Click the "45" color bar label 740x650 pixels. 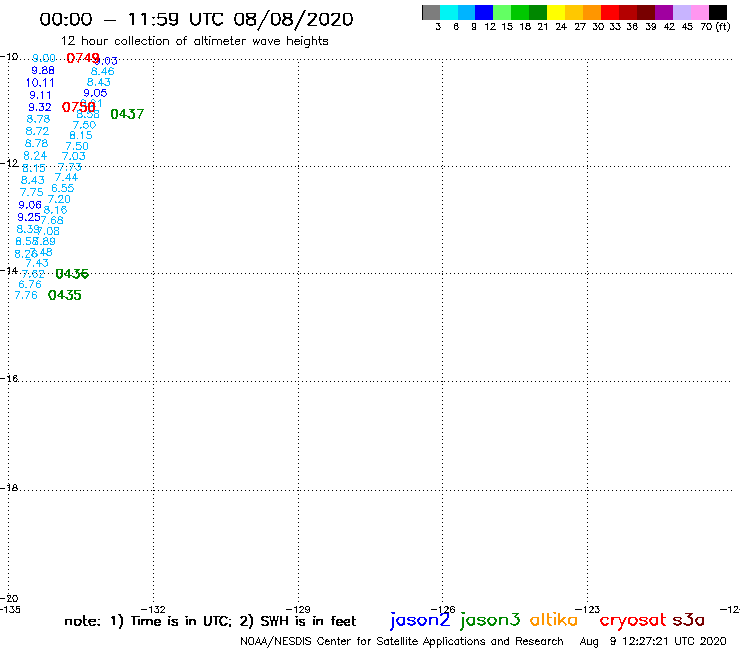[x=687, y=27]
